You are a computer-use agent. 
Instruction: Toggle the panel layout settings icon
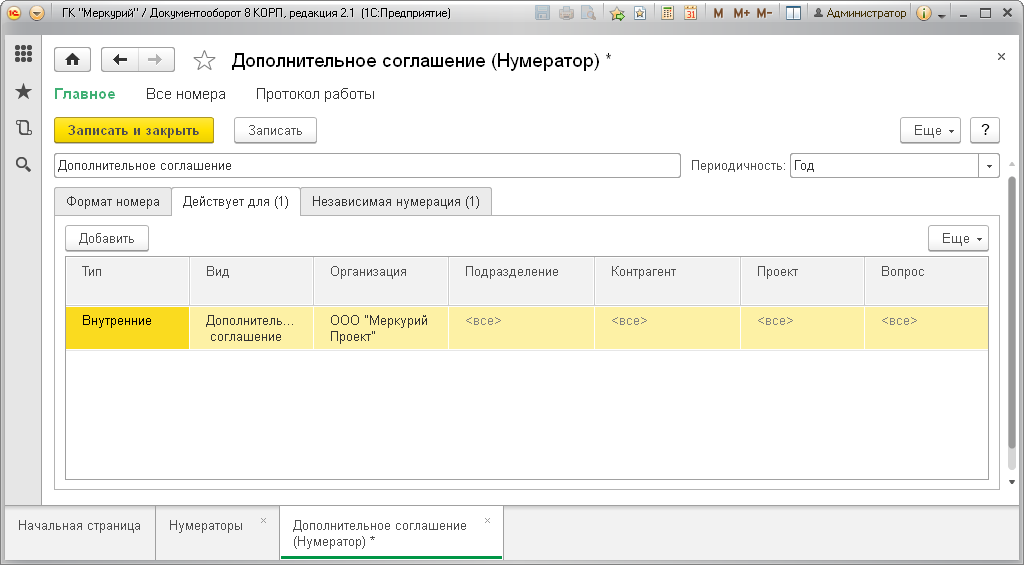click(793, 13)
